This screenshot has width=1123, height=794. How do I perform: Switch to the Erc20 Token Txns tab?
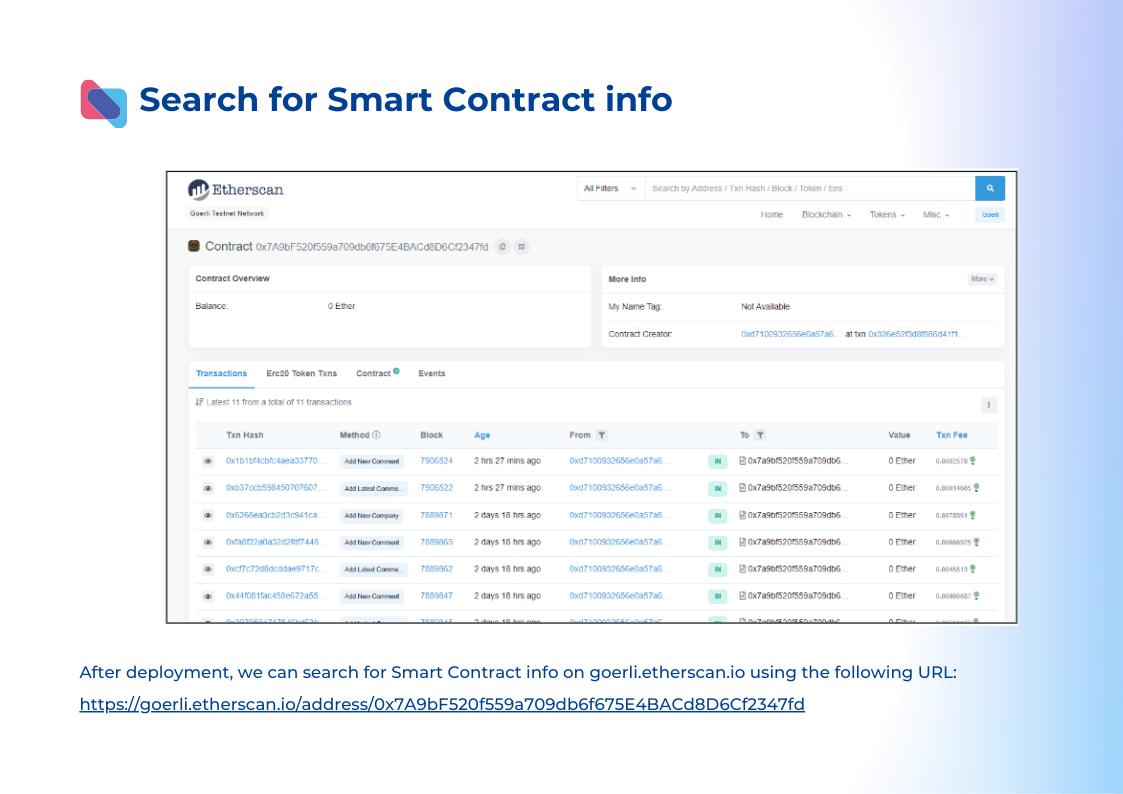pyautogui.click(x=301, y=373)
